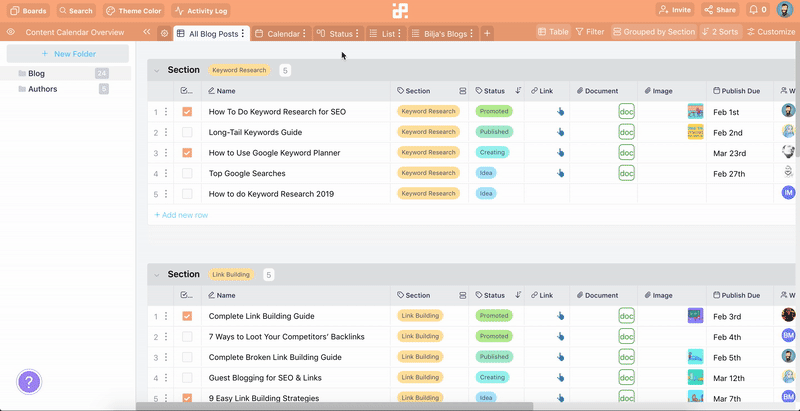
Task: Check 7 Ways to Loot Your Competitors' Backlinks
Action: [187, 337]
